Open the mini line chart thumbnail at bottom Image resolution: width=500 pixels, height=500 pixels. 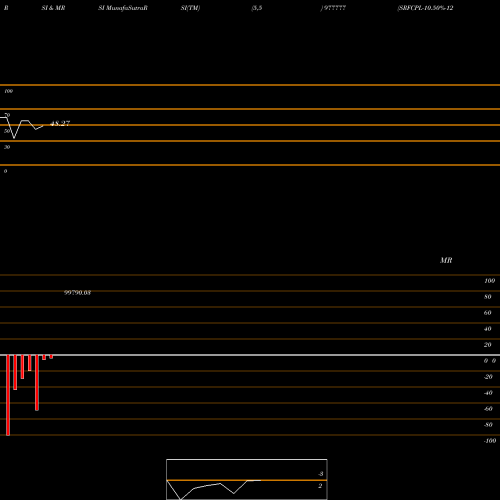point(247,479)
